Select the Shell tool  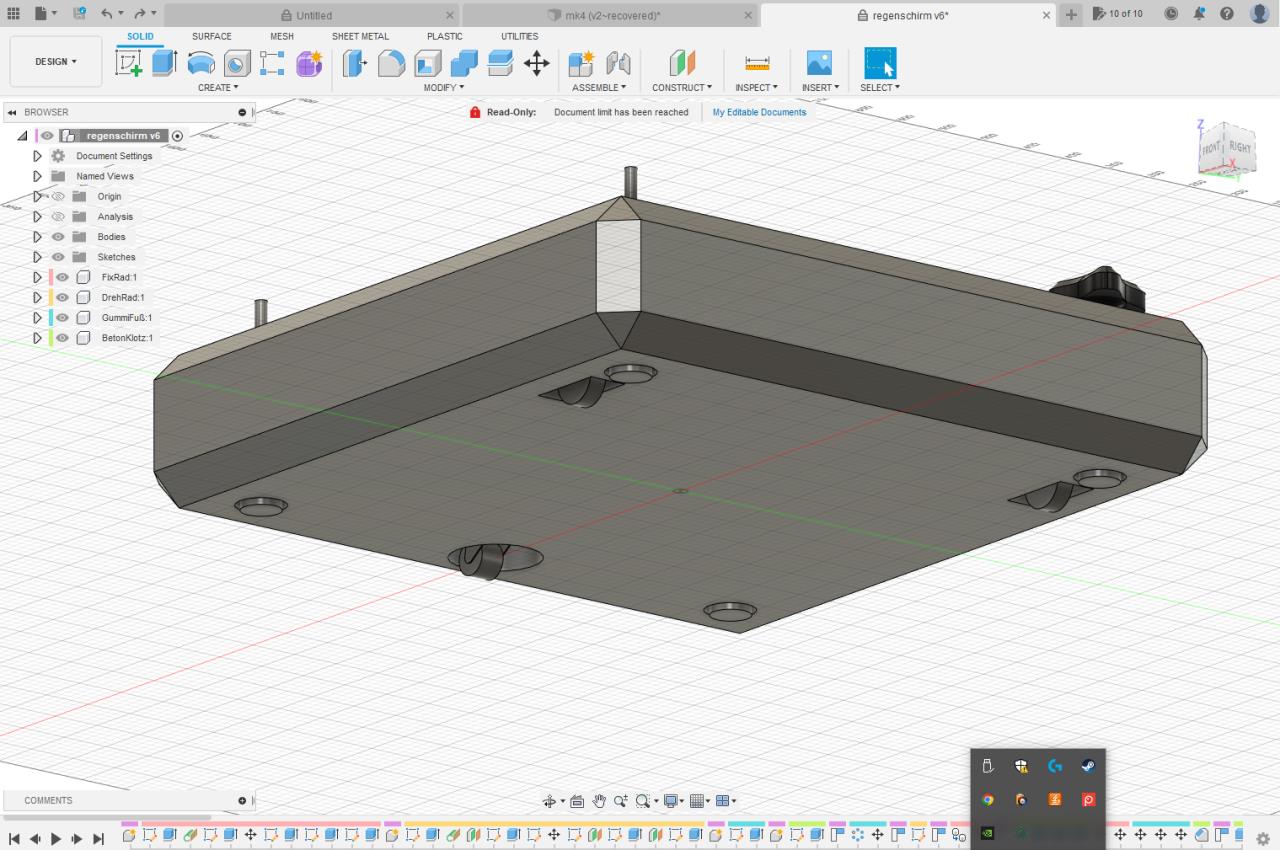point(428,64)
